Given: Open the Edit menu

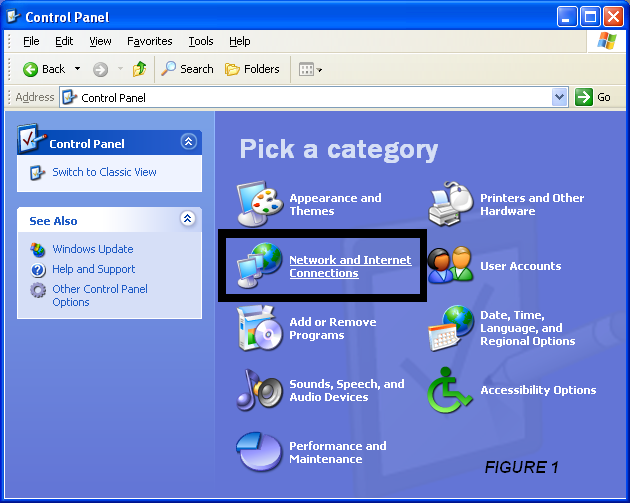Looking at the screenshot, I should click(x=64, y=41).
